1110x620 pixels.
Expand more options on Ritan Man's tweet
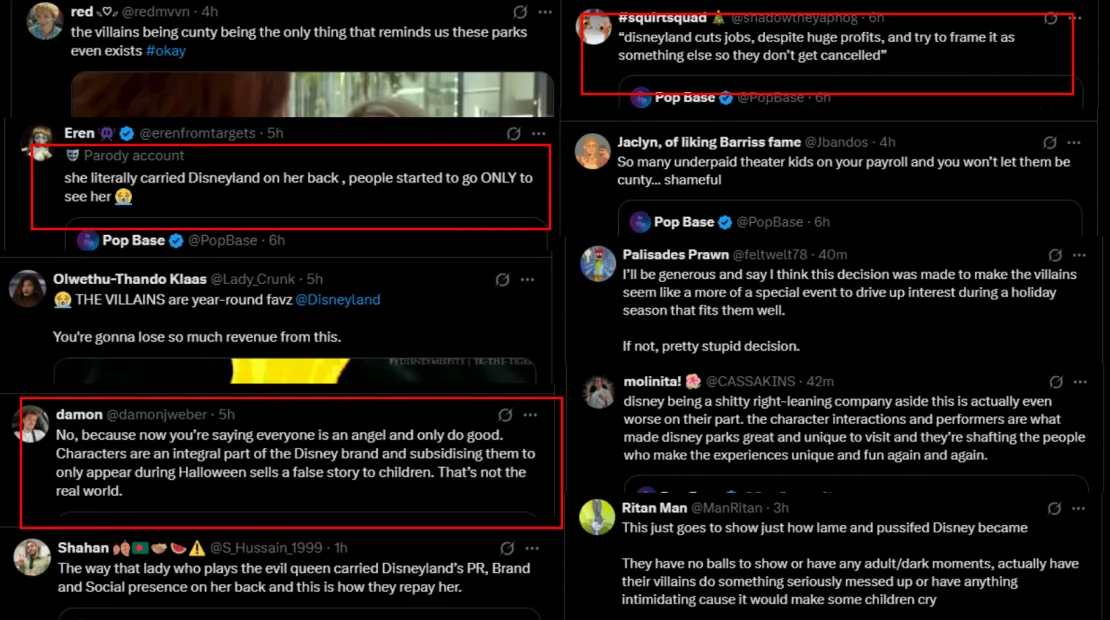1080,508
